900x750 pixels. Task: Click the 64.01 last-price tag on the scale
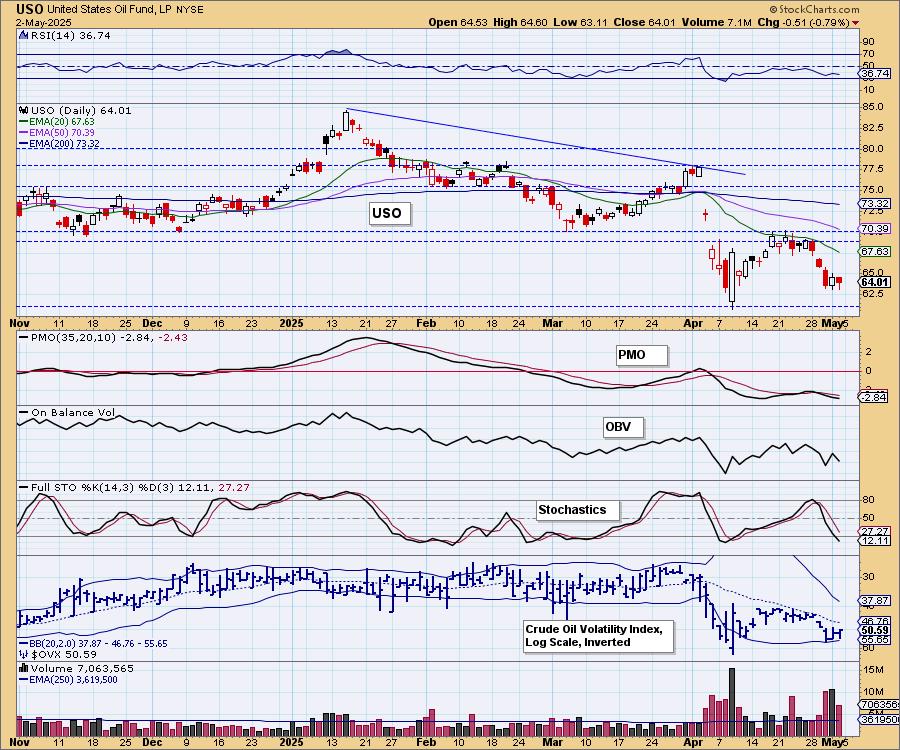(x=875, y=282)
